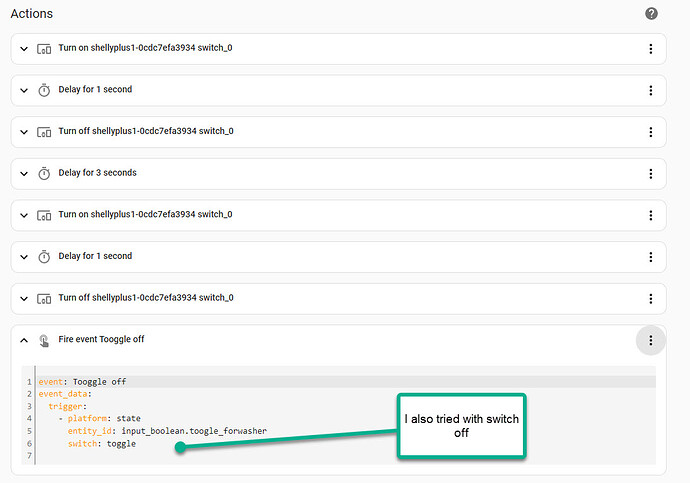This screenshot has width=690, height=483.
Task: Open menu for 'Fire event Tooggle off'
Action: click(650, 340)
